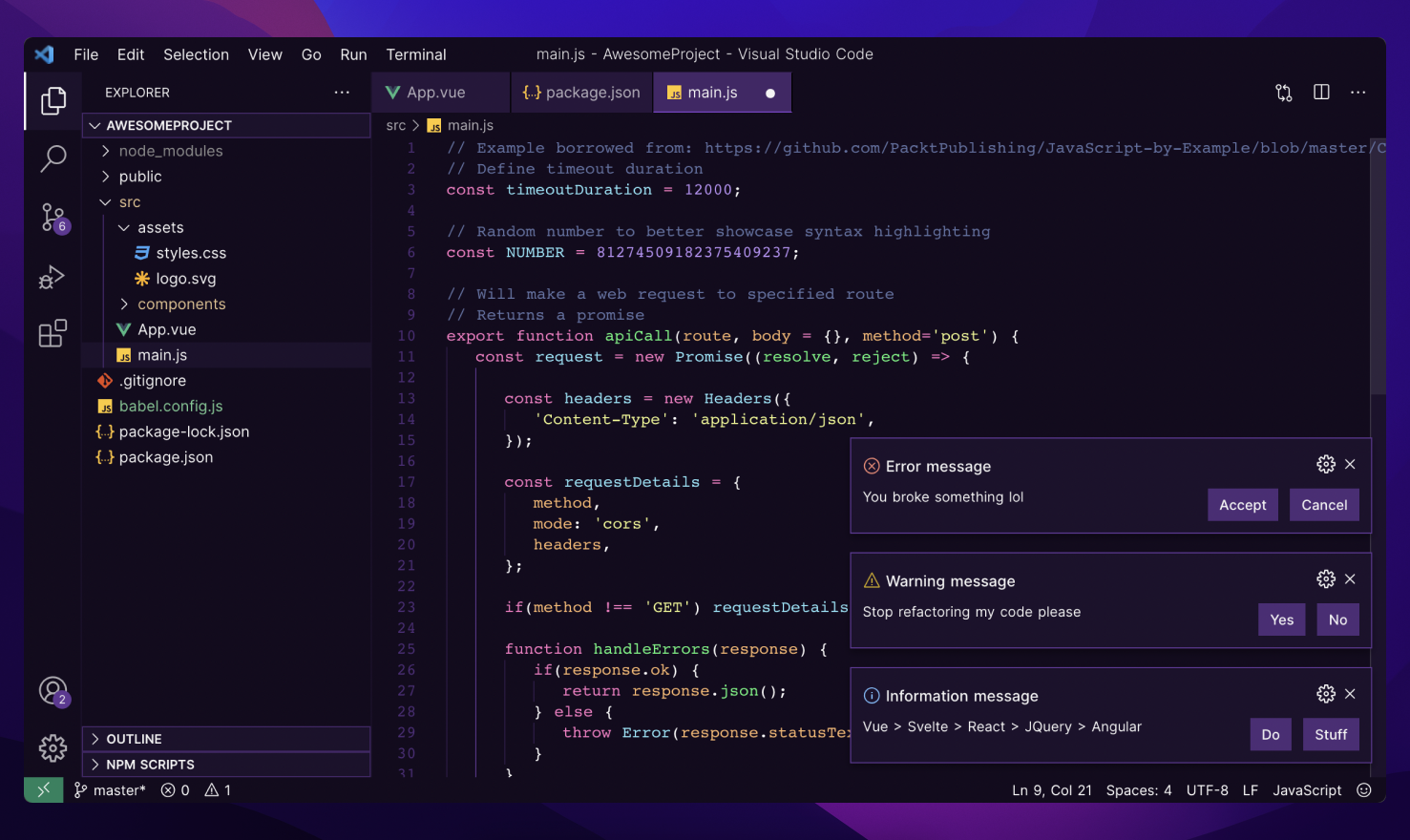Open the View menu

(265, 54)
